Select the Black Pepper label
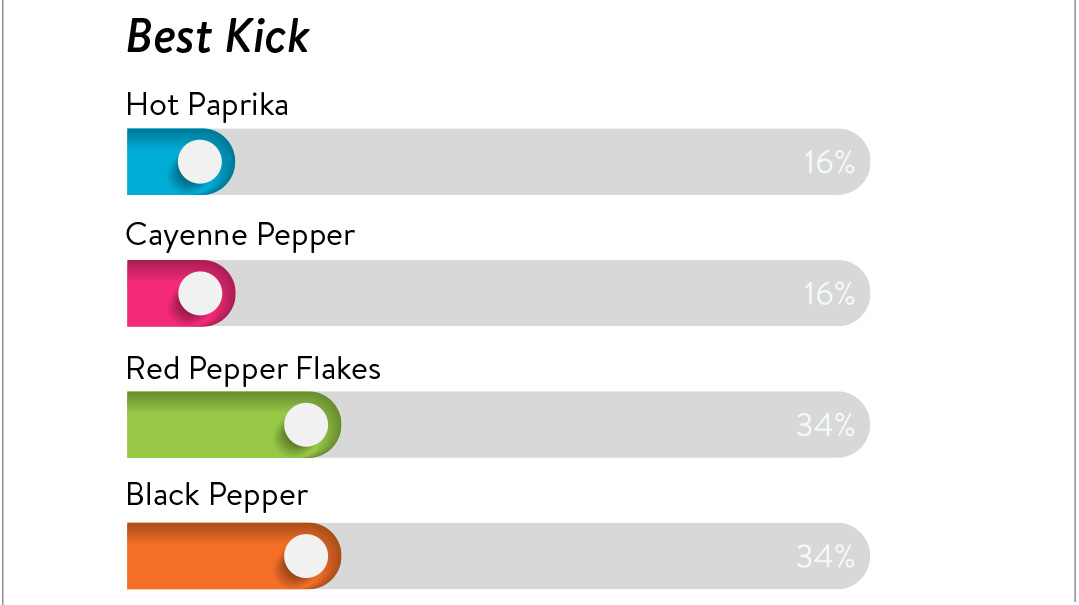This screenshot has width=1079, height=605. 217,496
